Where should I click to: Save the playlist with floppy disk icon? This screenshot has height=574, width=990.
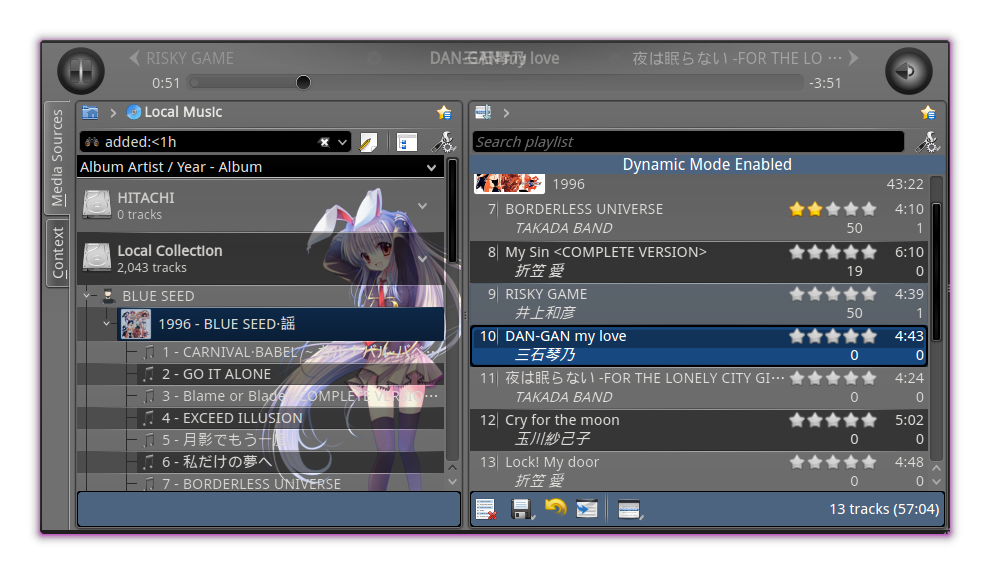coord(522,509)
